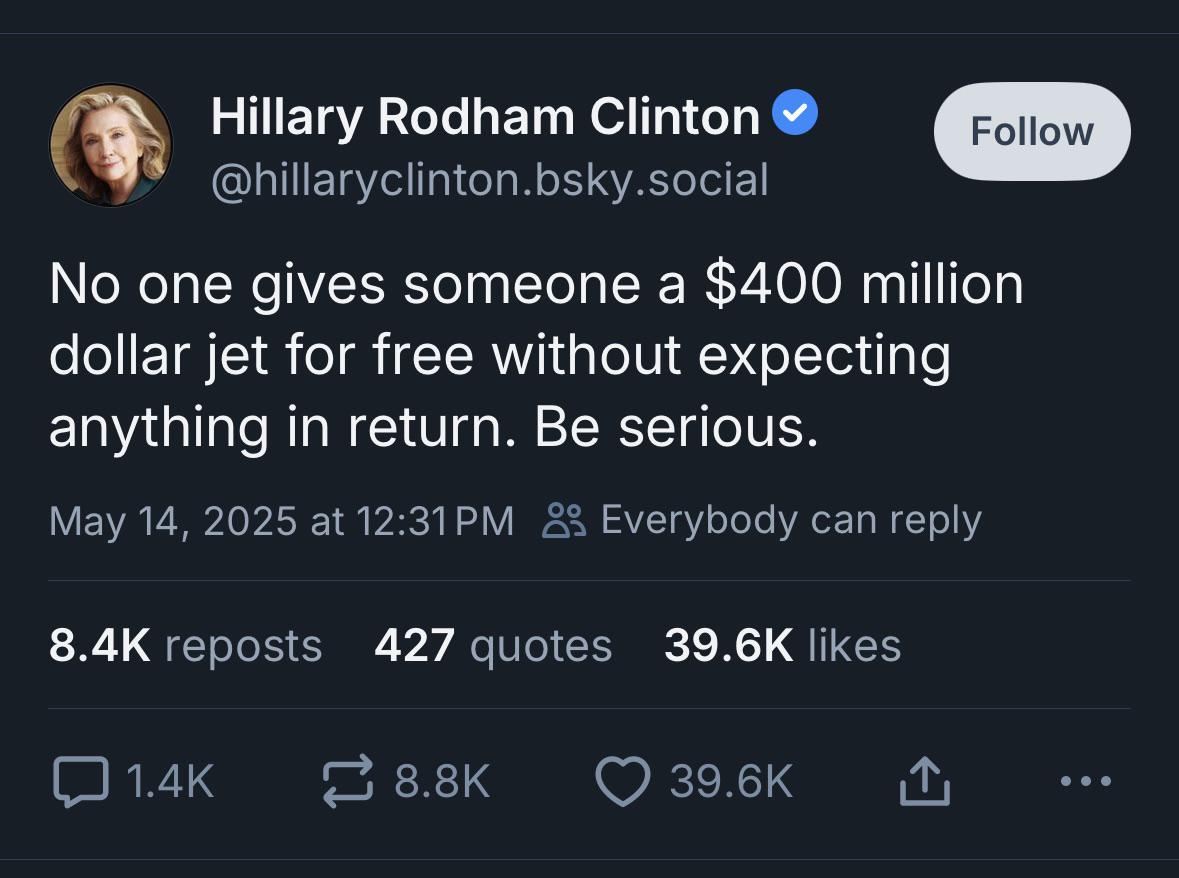Click the blue verified checkmark badge
This screenshot has width=1179, height=878.
(797, 116)
